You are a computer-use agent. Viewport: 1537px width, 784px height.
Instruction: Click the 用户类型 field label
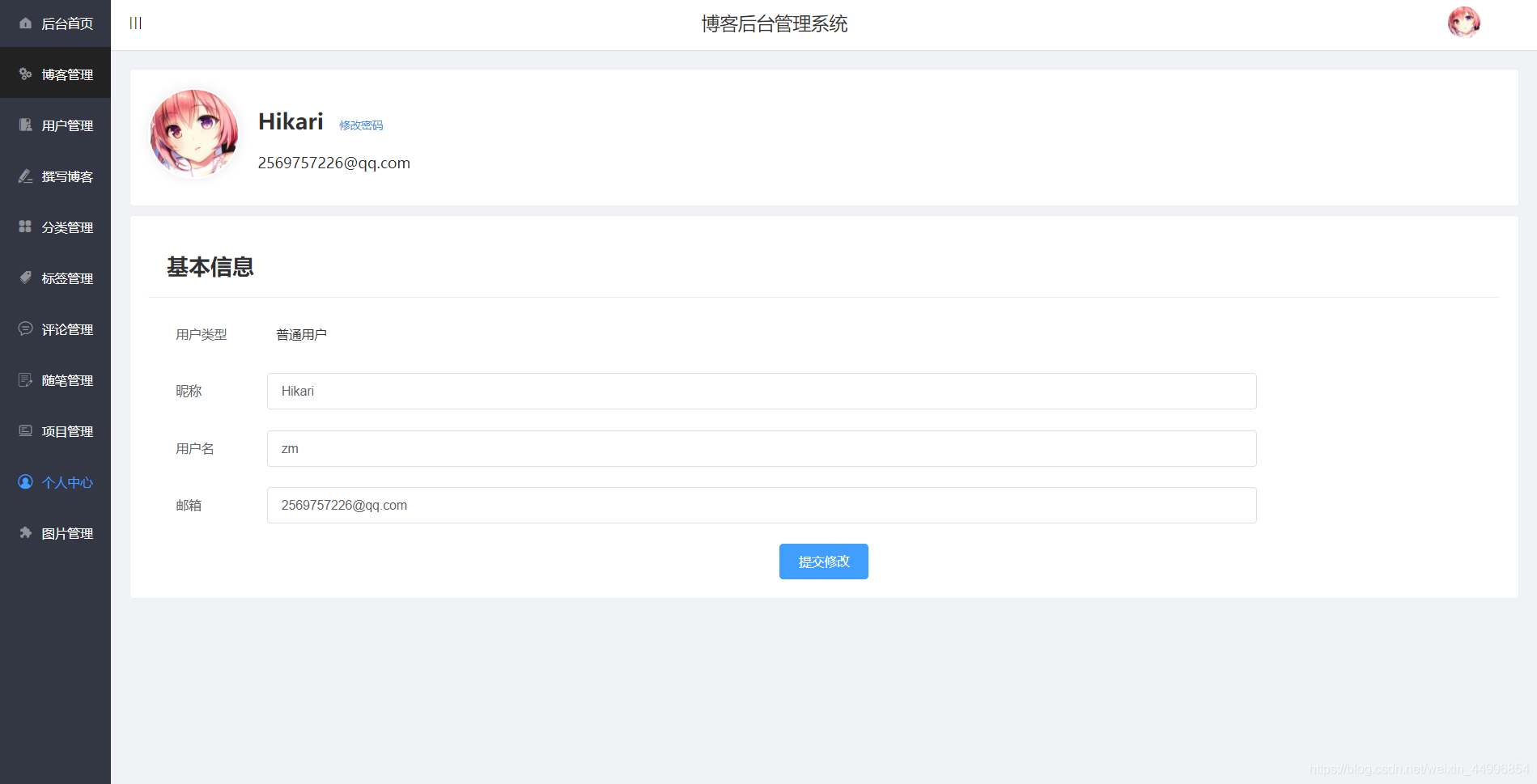tap(202, 334)
